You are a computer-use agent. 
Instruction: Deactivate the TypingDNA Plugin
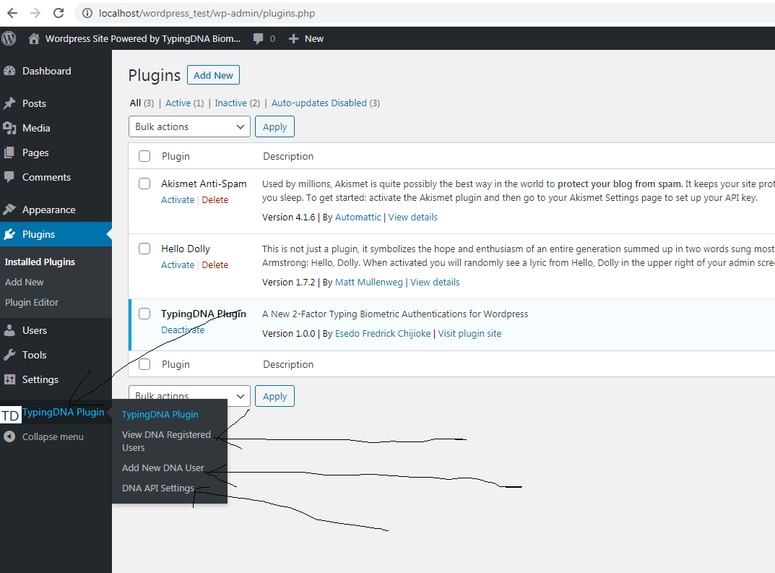(x=182, y=330)
